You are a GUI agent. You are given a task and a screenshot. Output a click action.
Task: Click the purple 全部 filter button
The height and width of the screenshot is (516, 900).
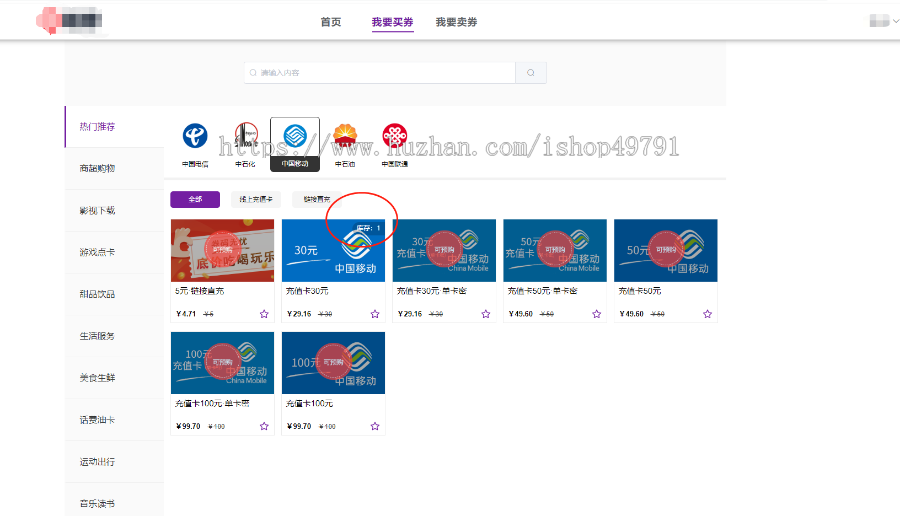point(195,199)
